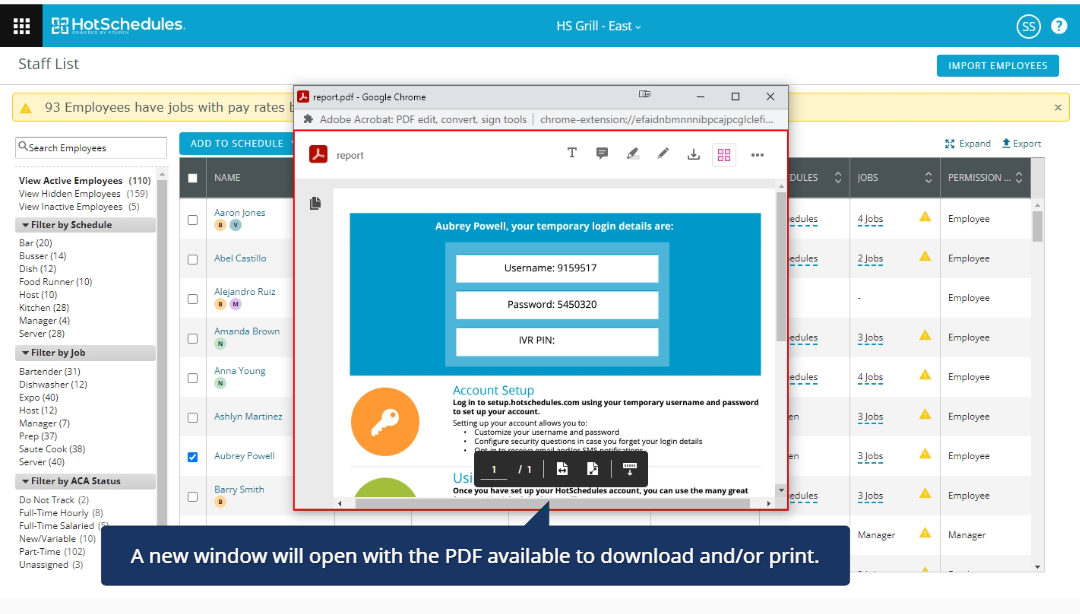
Task: Click the fit-page icon in page toolbar
Action: (592, 469)
